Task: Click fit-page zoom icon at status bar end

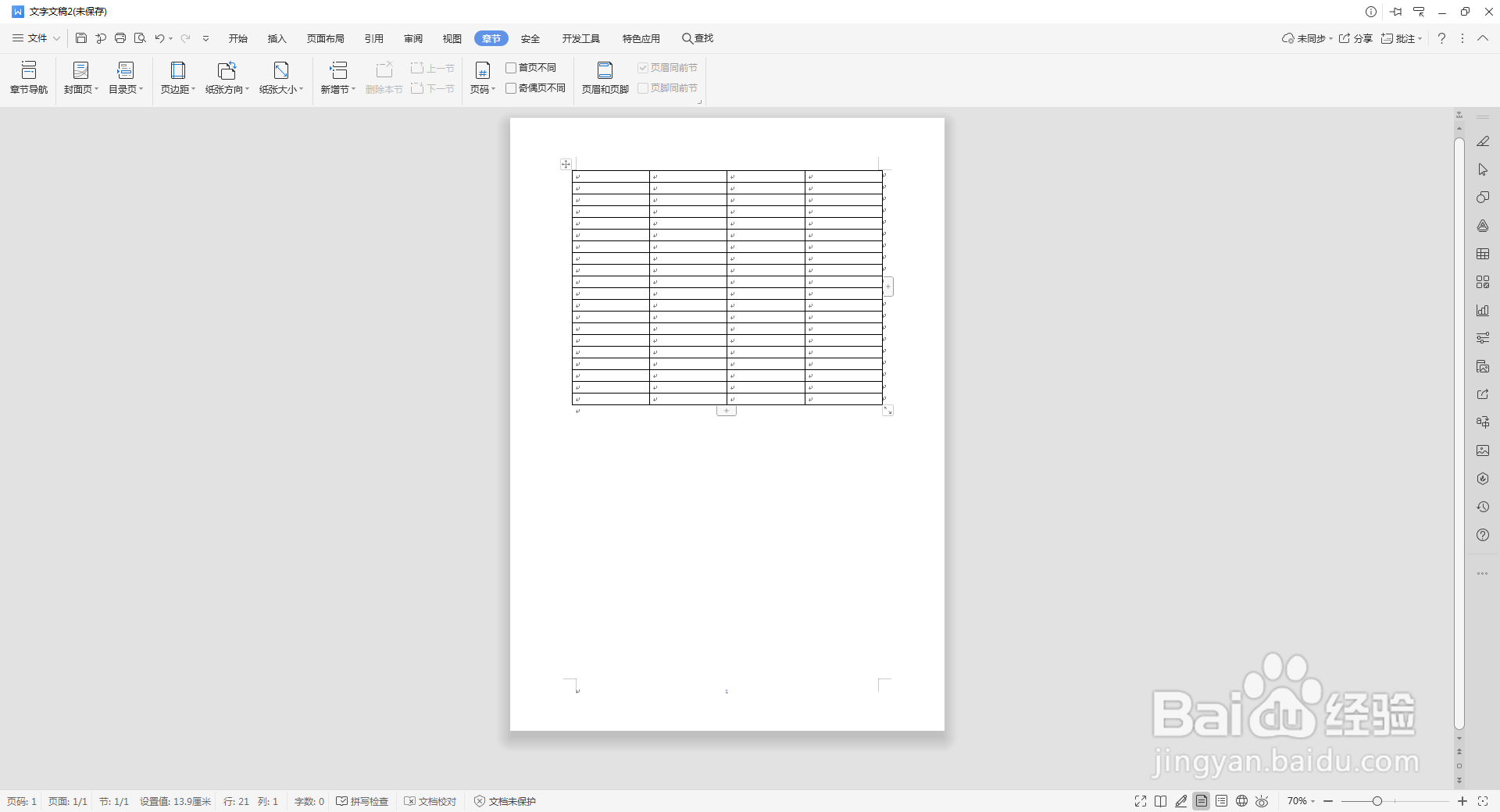Action: (1483, 801)
